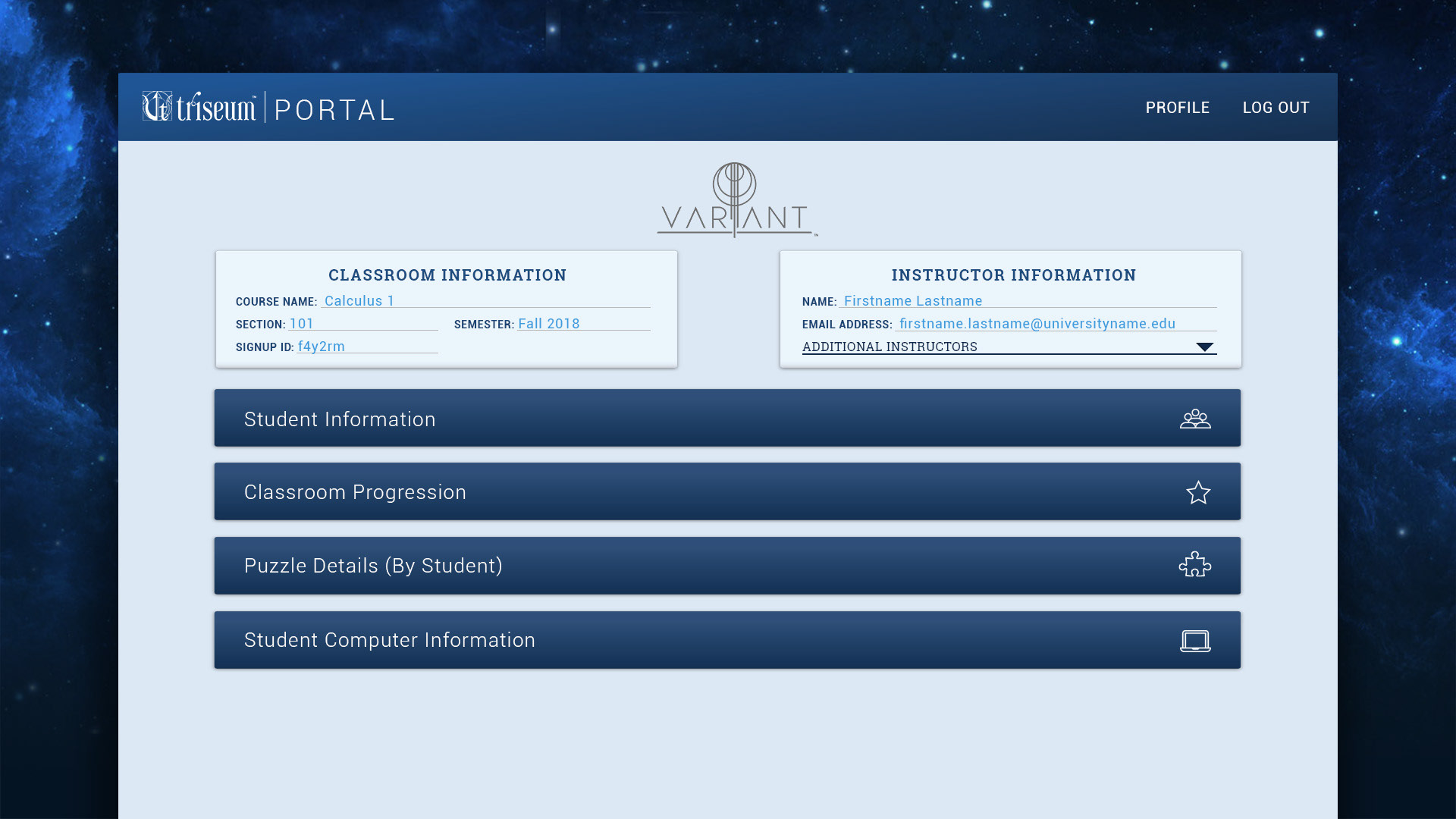The image size is (1456, 819).
Task: Log out of the portal
Action: [1276, 108]
